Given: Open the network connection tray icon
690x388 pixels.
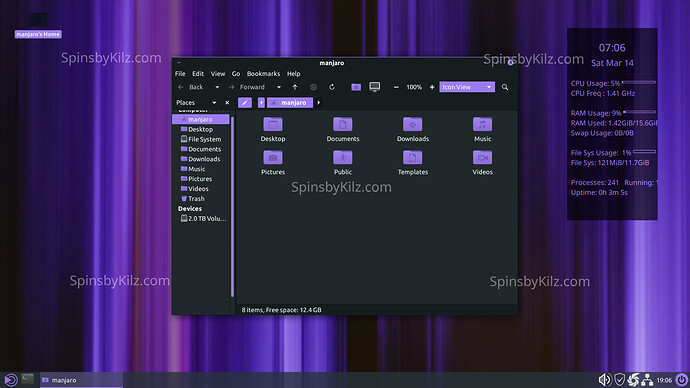Looking at the screenshot, I should [647, 380].
